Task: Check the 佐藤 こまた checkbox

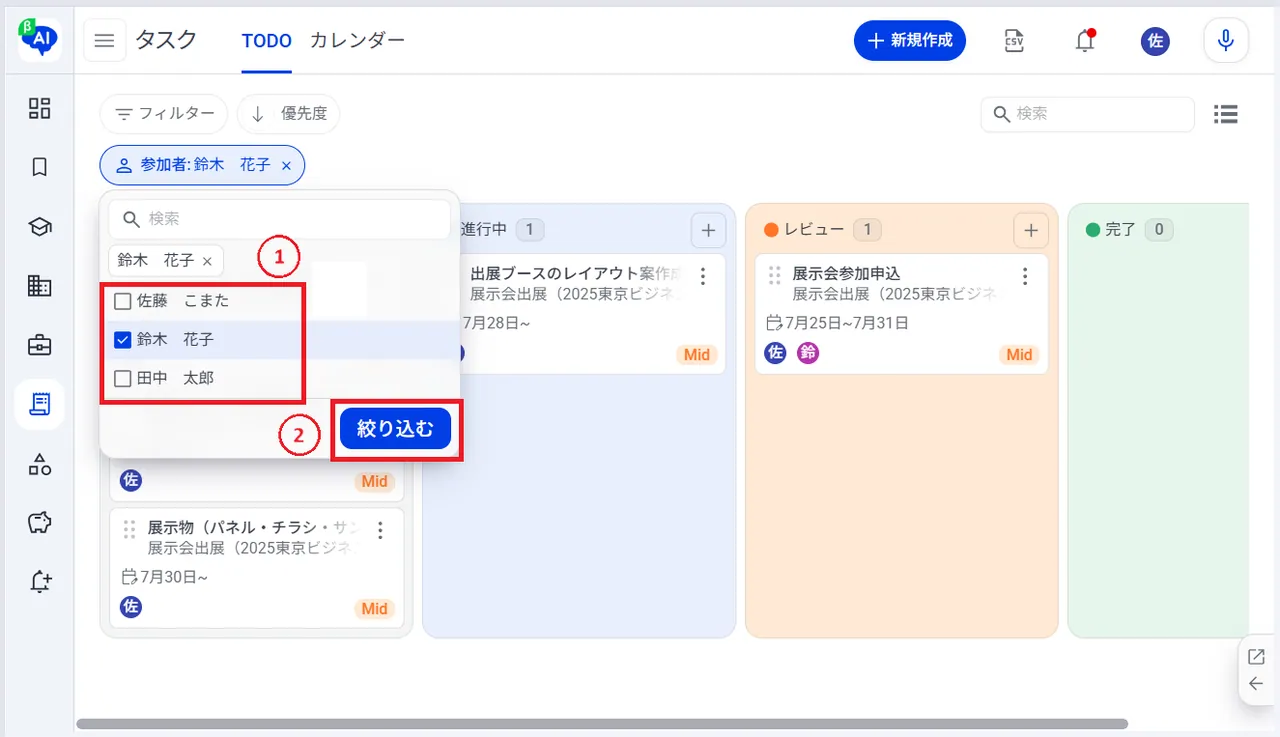Action: pos(123,301)
